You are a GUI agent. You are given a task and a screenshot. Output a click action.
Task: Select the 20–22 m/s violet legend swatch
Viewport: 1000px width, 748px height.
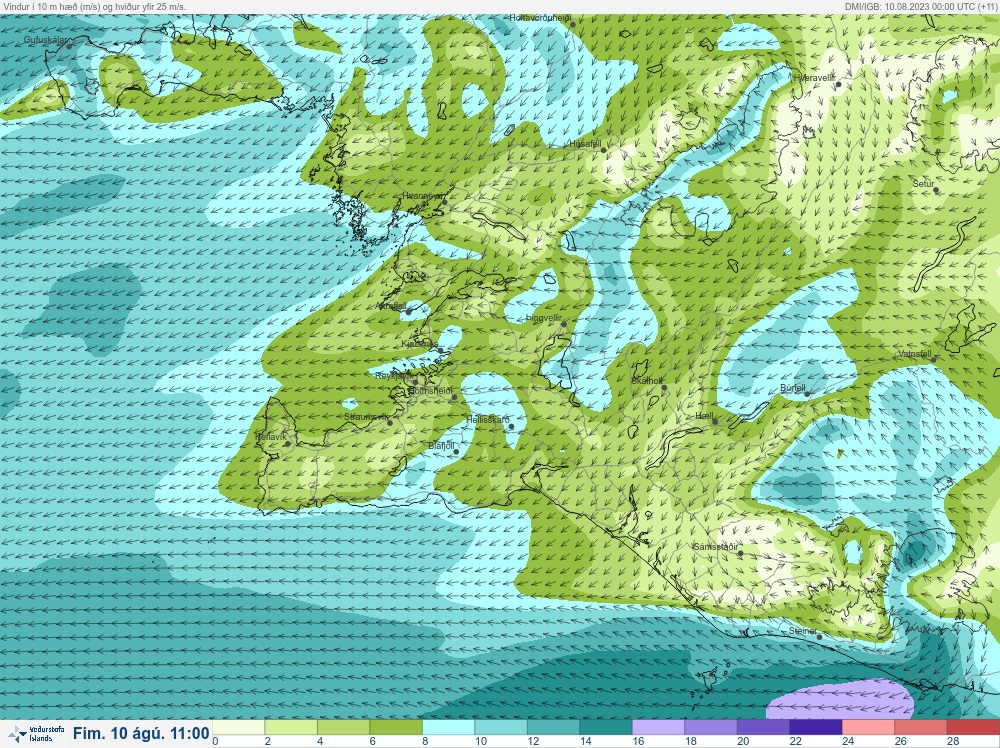pos(764,728)
